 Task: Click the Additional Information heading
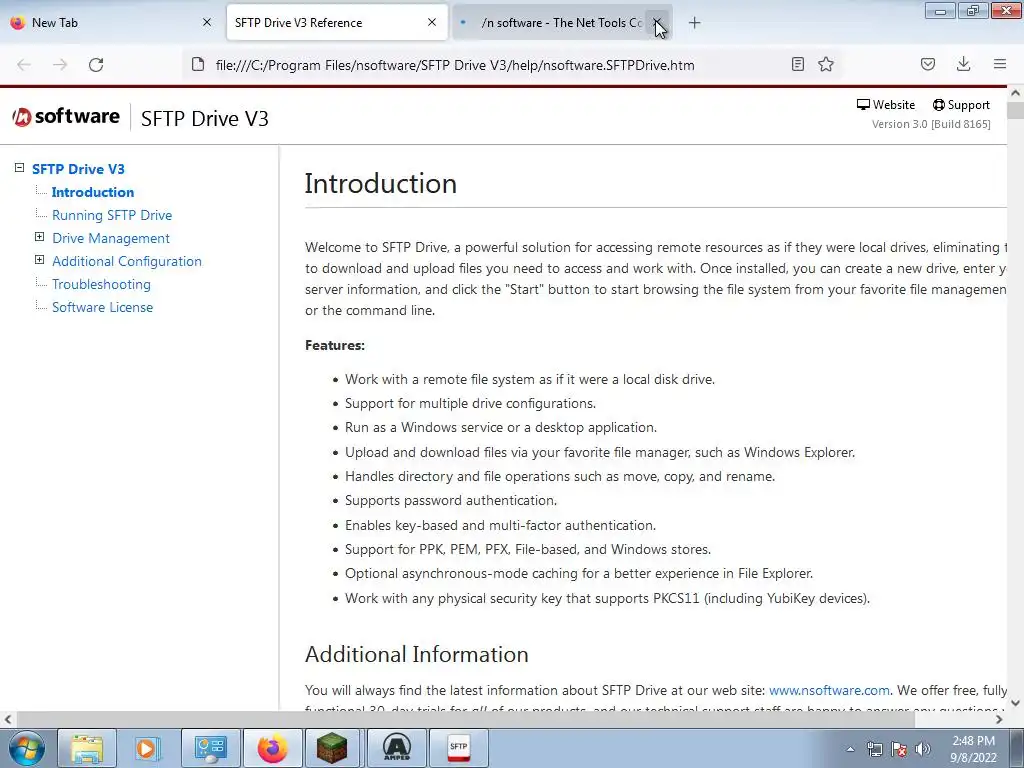[417, 654]
